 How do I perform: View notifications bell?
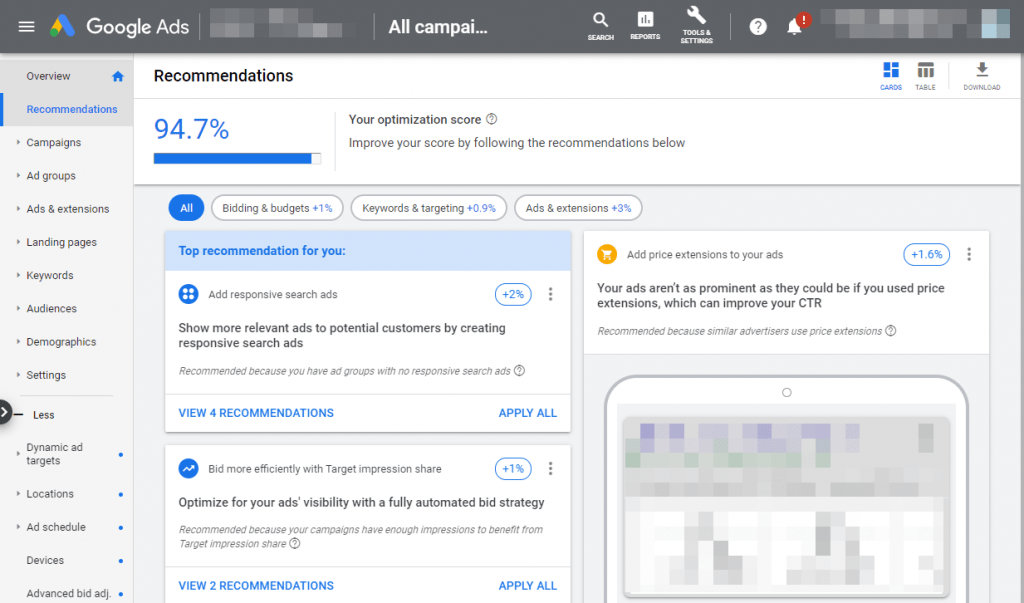pos(795,27)
